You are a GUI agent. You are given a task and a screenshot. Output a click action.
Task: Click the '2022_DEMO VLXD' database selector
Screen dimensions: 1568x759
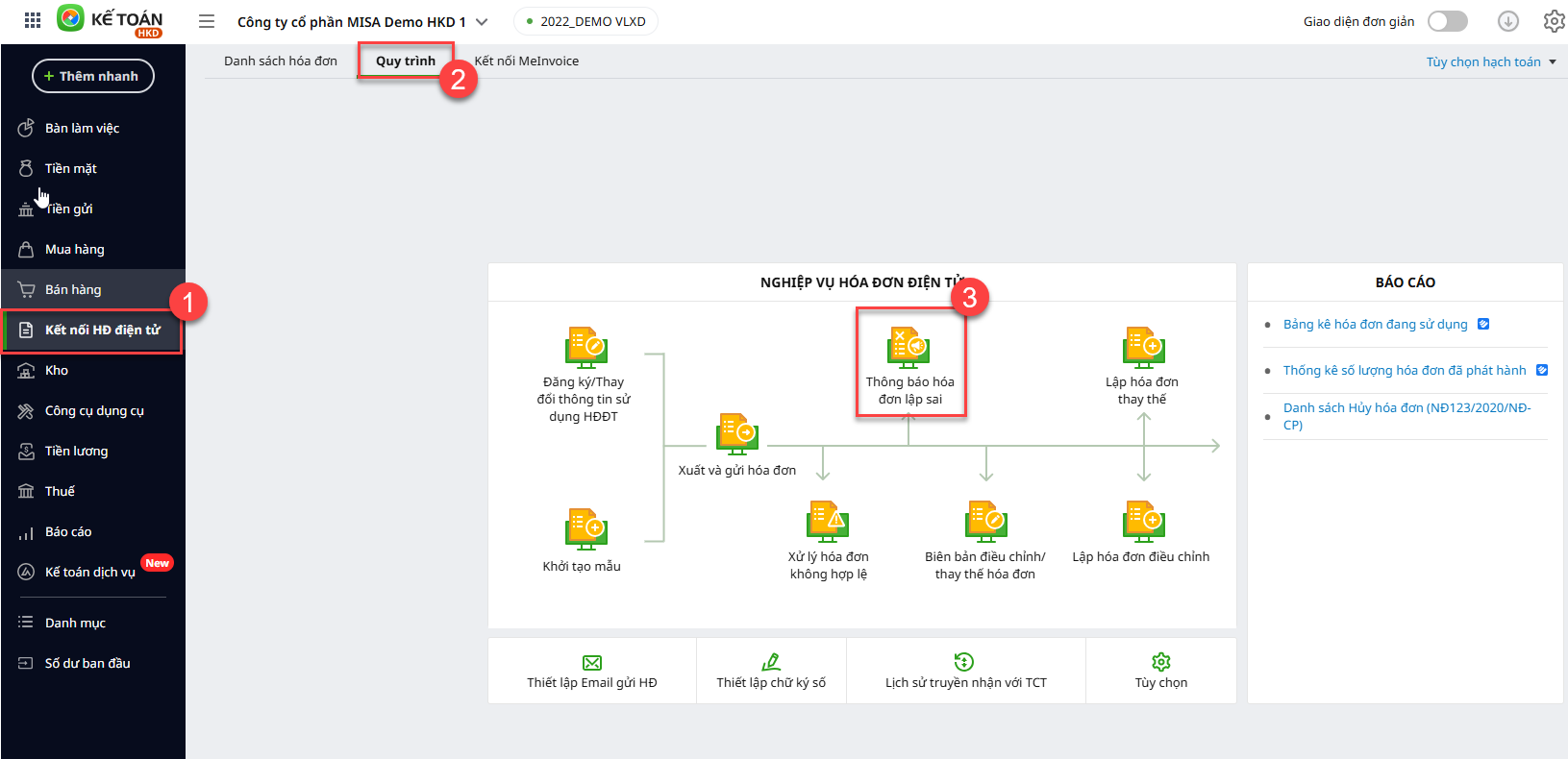585,21
